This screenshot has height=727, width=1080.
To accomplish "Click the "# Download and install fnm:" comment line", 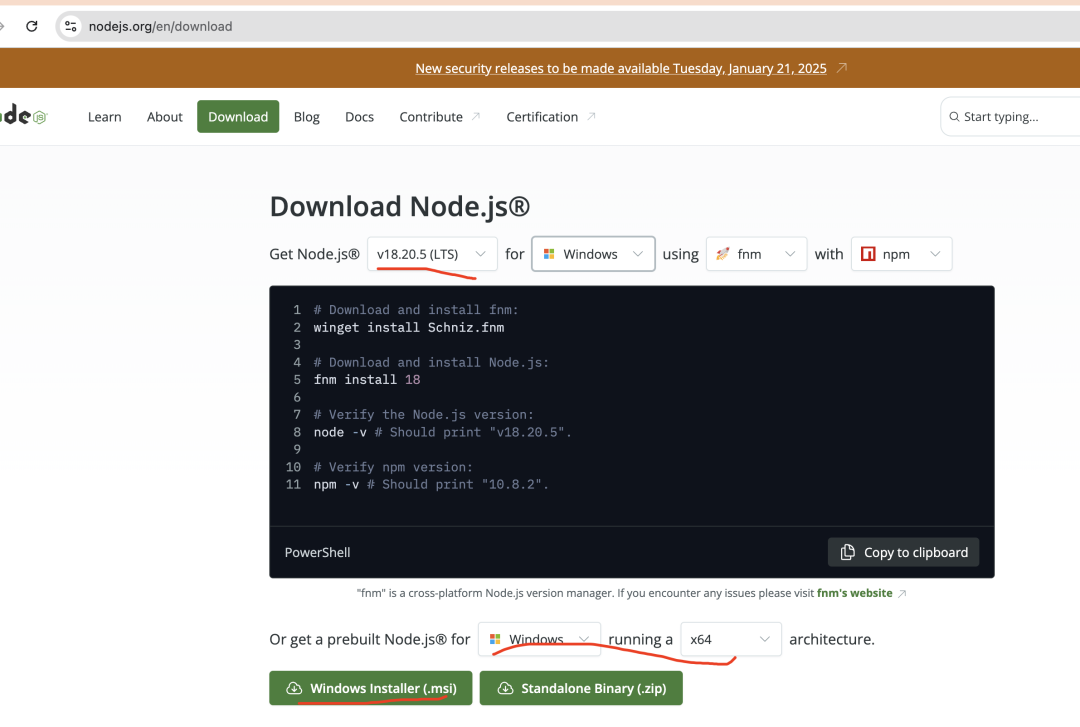I will pyautogui.click(x=415, y=309).
